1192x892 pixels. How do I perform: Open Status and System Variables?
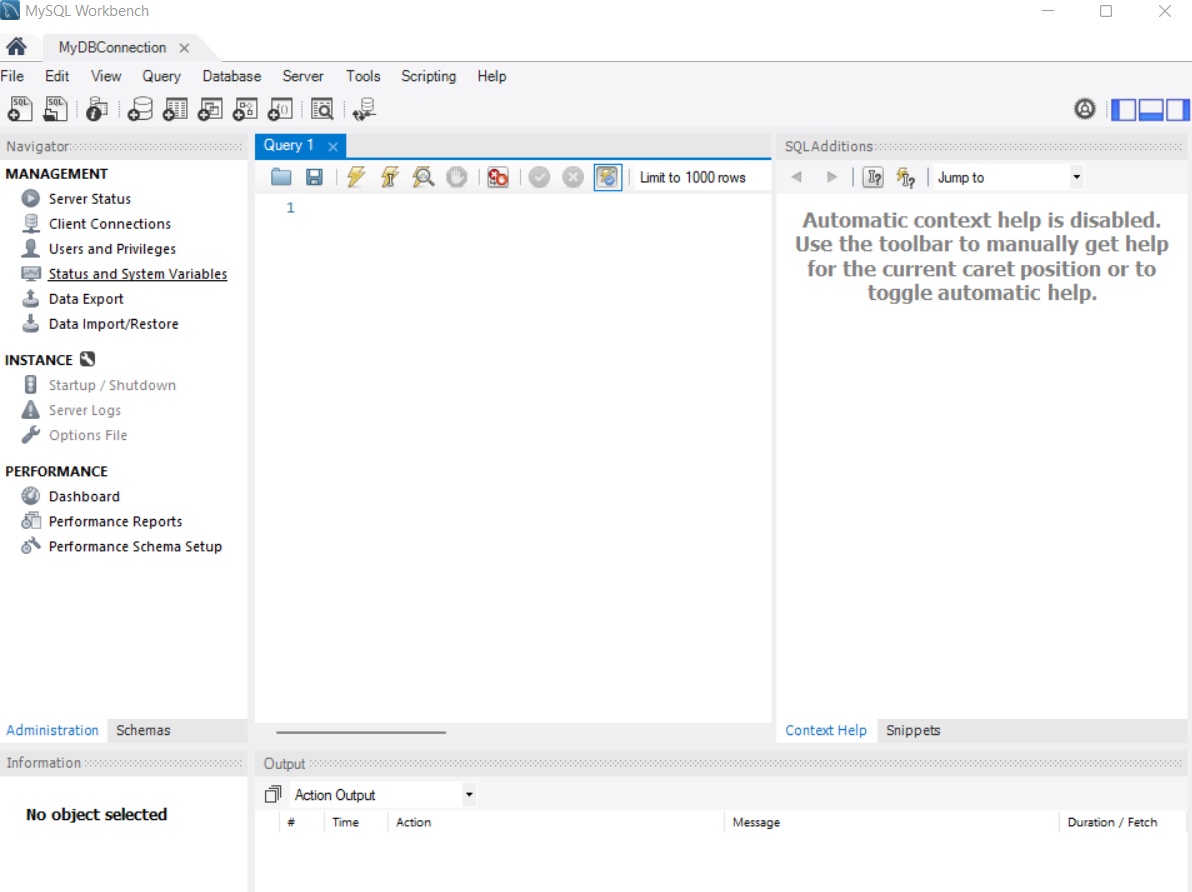pos(138,274)
